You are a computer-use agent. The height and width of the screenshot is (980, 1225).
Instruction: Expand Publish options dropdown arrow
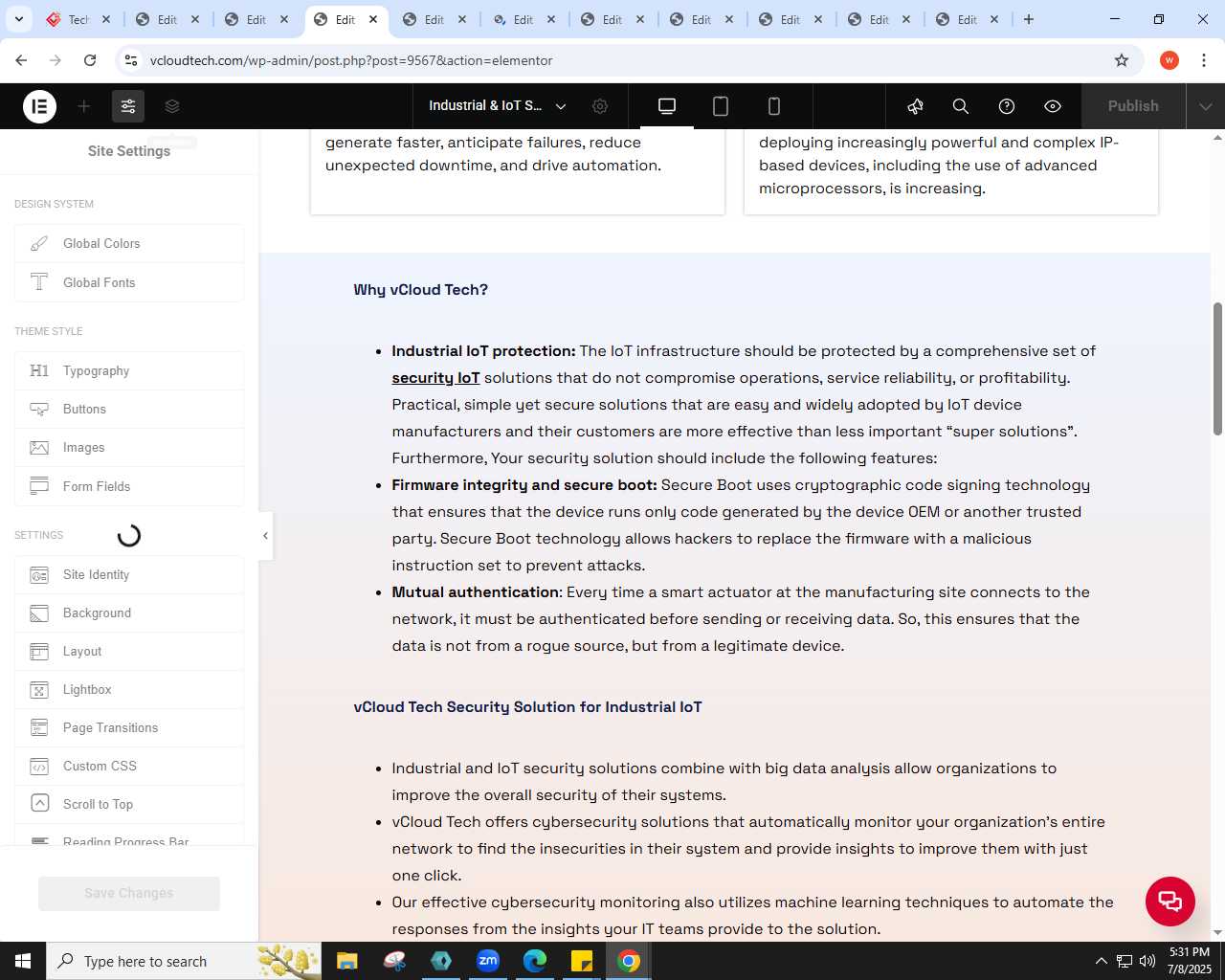tap(1206, 106)
